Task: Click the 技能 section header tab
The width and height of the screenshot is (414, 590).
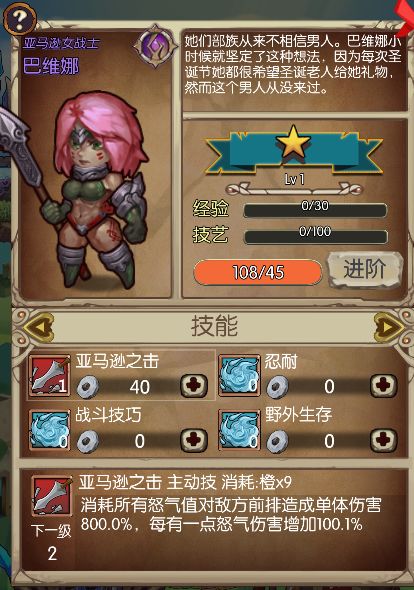Action: [214, 326]
